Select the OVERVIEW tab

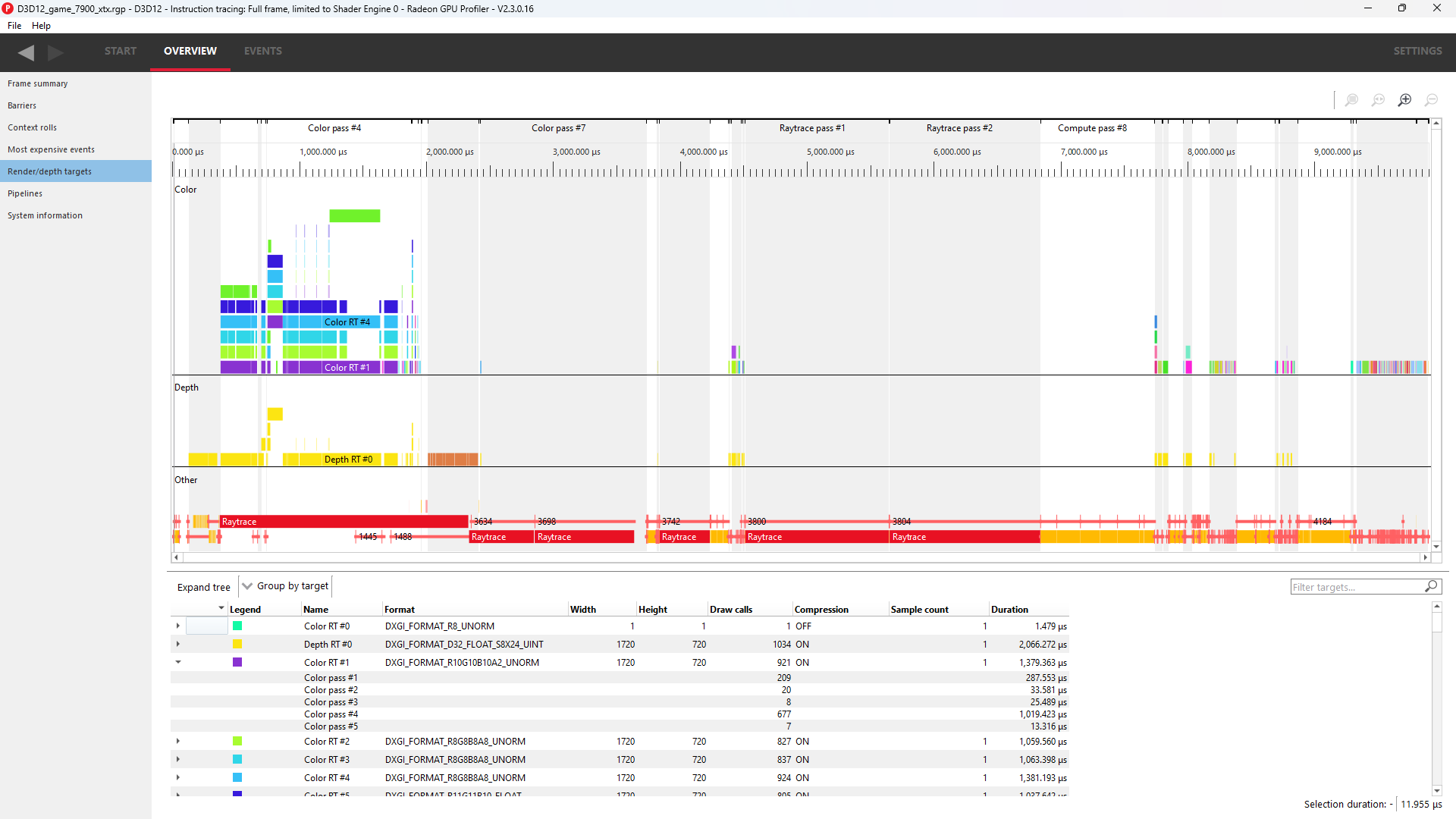click(x=190, y=51)
